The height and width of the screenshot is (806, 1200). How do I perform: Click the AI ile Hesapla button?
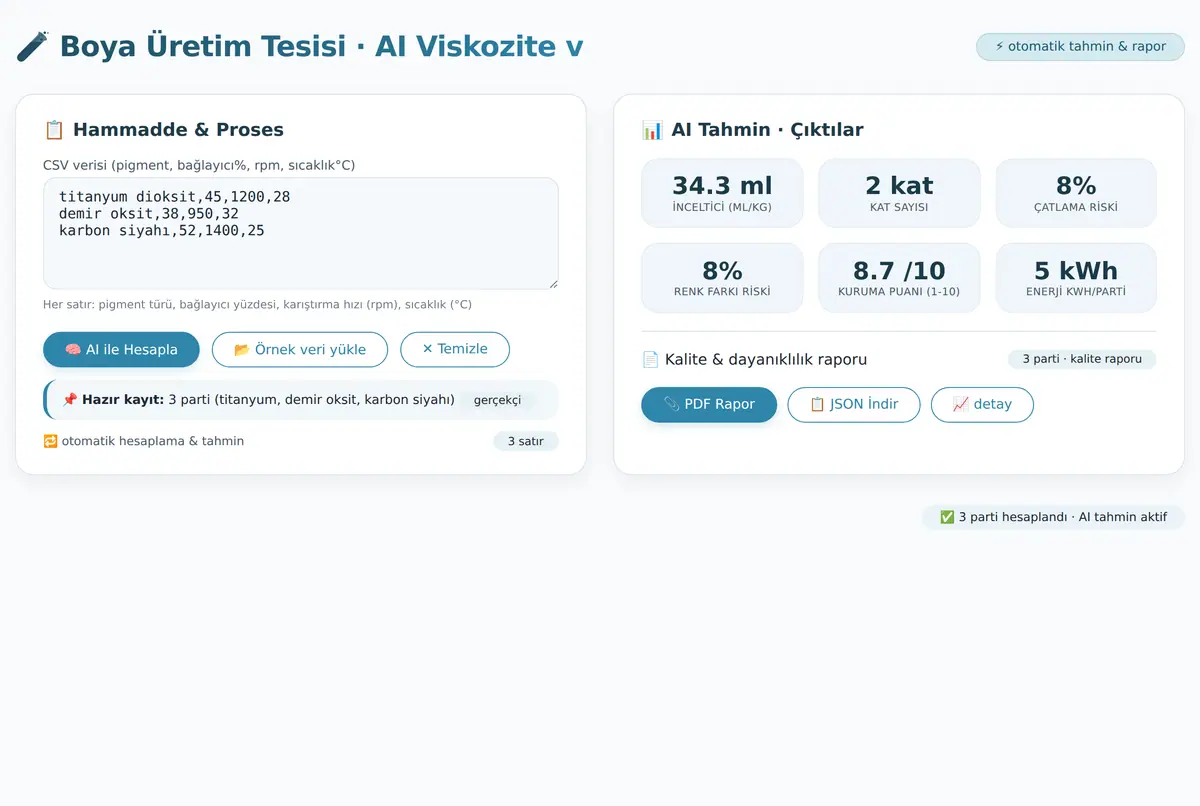click(121, 350)
